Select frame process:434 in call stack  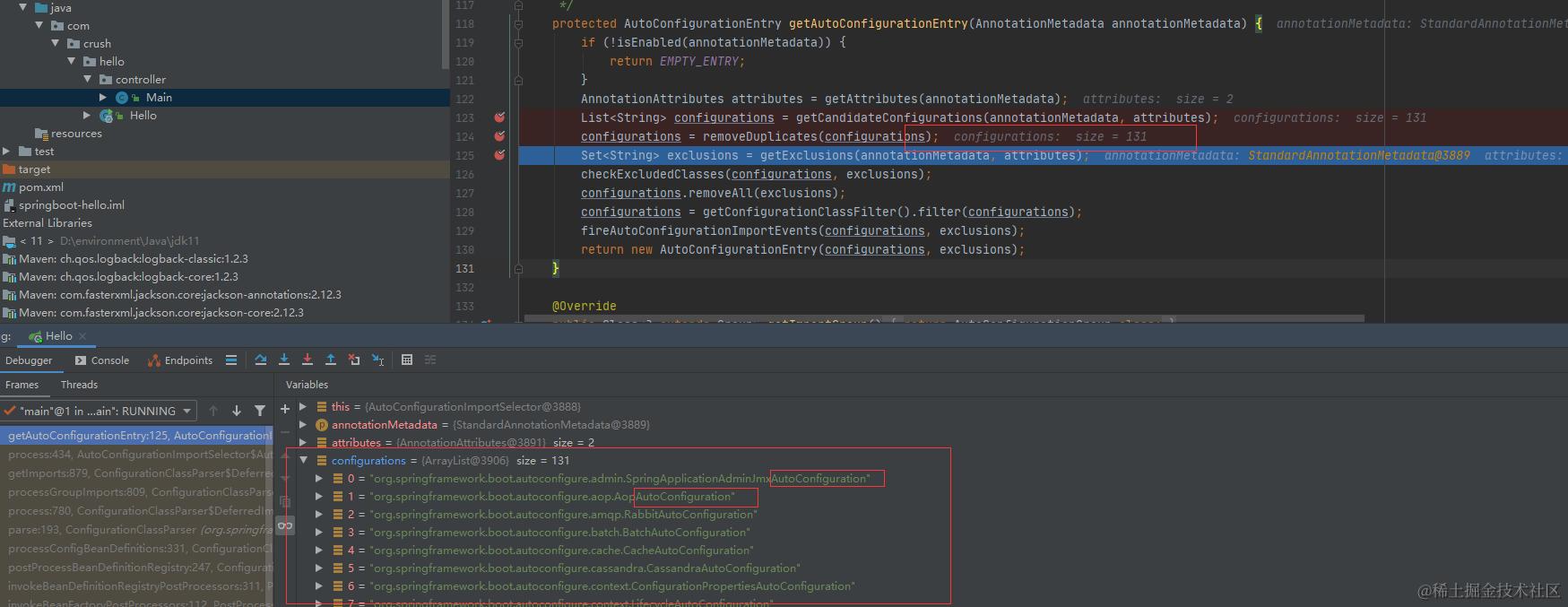tap(137, 455)
